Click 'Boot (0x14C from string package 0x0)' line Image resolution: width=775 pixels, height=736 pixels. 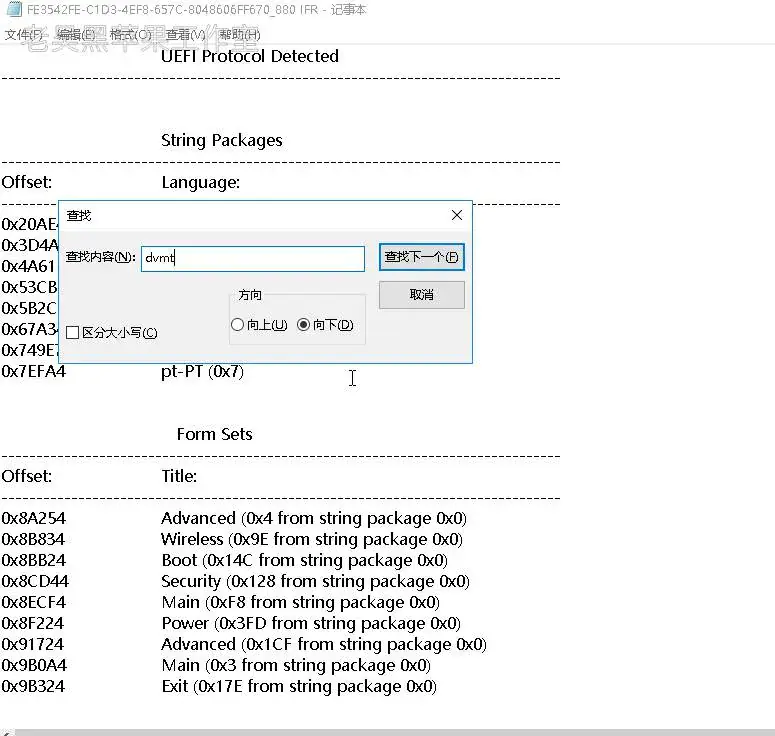(x=304, y=560)
